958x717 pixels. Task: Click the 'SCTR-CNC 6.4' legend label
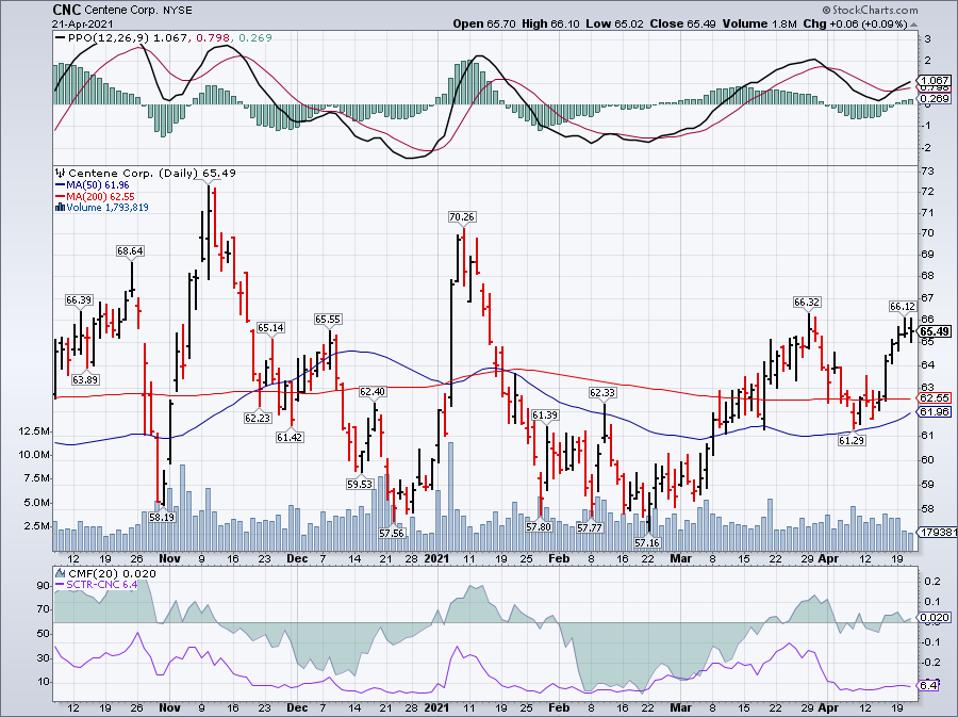coord(102,585)
